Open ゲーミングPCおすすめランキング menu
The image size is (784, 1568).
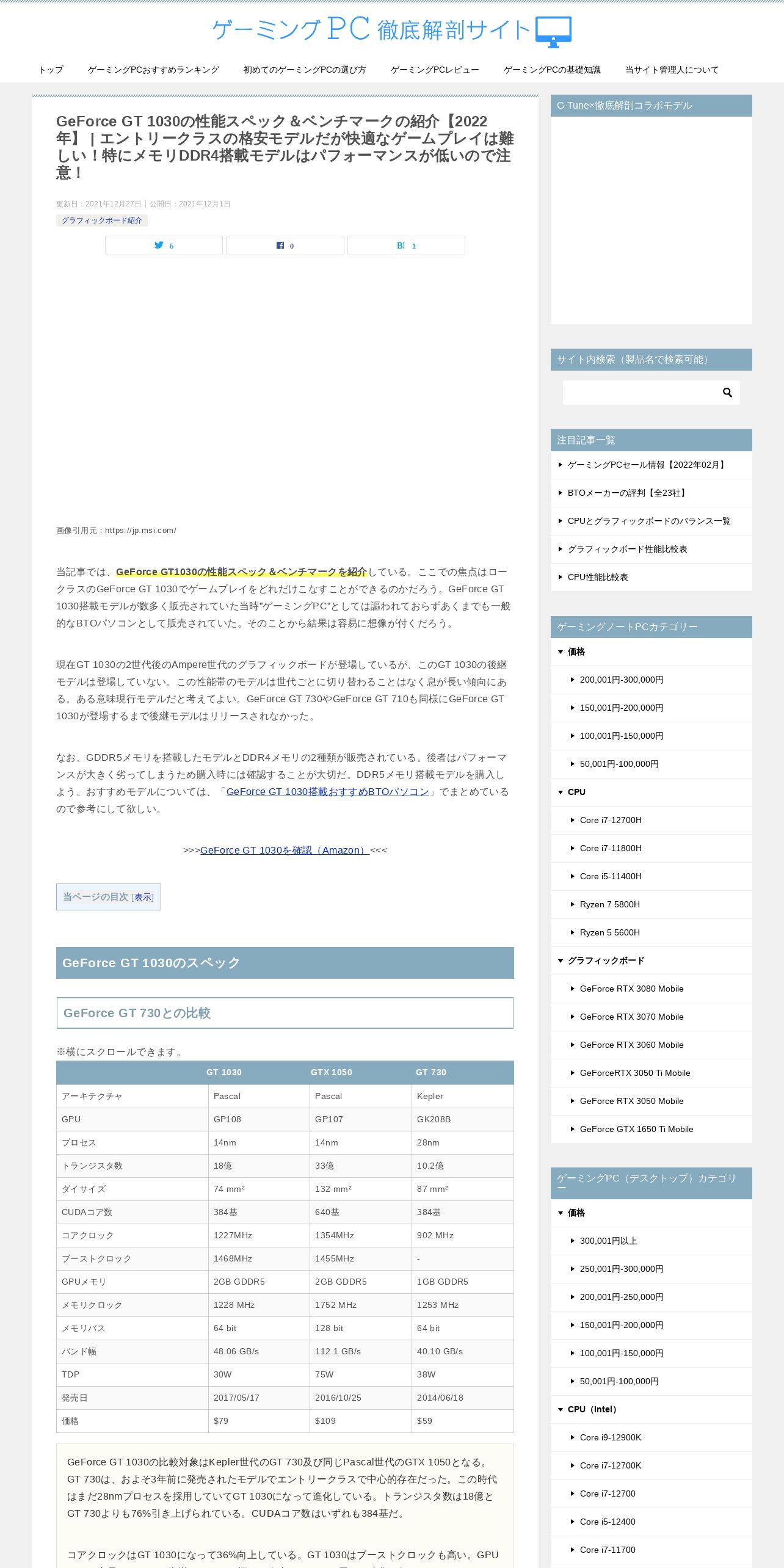[153, 70]
